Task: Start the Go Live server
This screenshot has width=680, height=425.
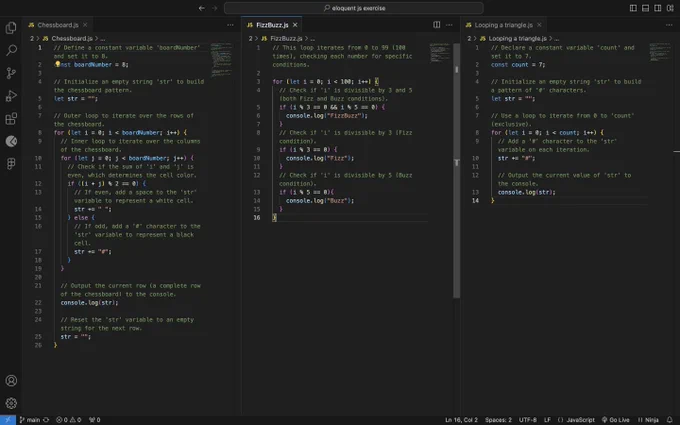Action: pos(615,420)
